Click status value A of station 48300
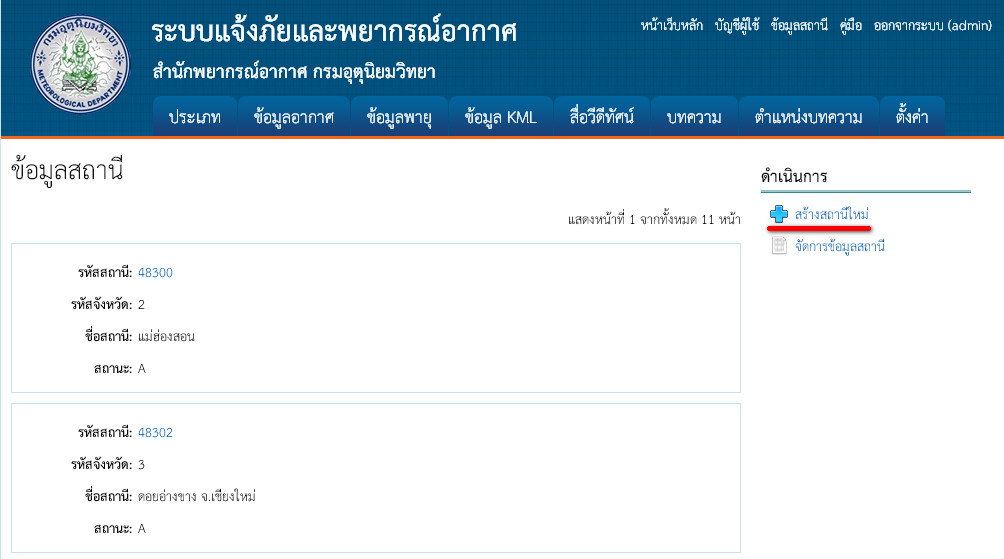1004x559 pixels. 142,369
